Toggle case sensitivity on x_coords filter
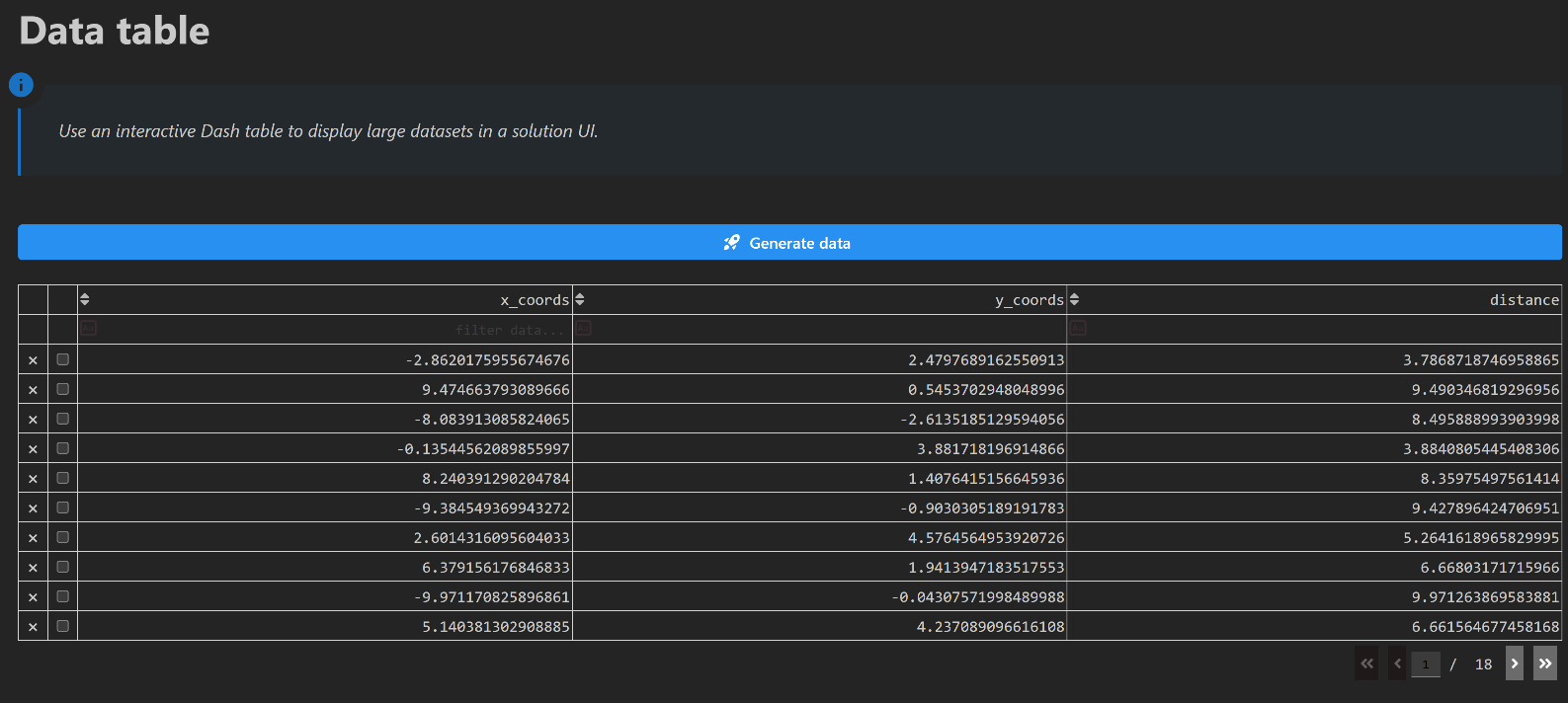Viewport: 1568px width, 703px height. pos(89,328)
